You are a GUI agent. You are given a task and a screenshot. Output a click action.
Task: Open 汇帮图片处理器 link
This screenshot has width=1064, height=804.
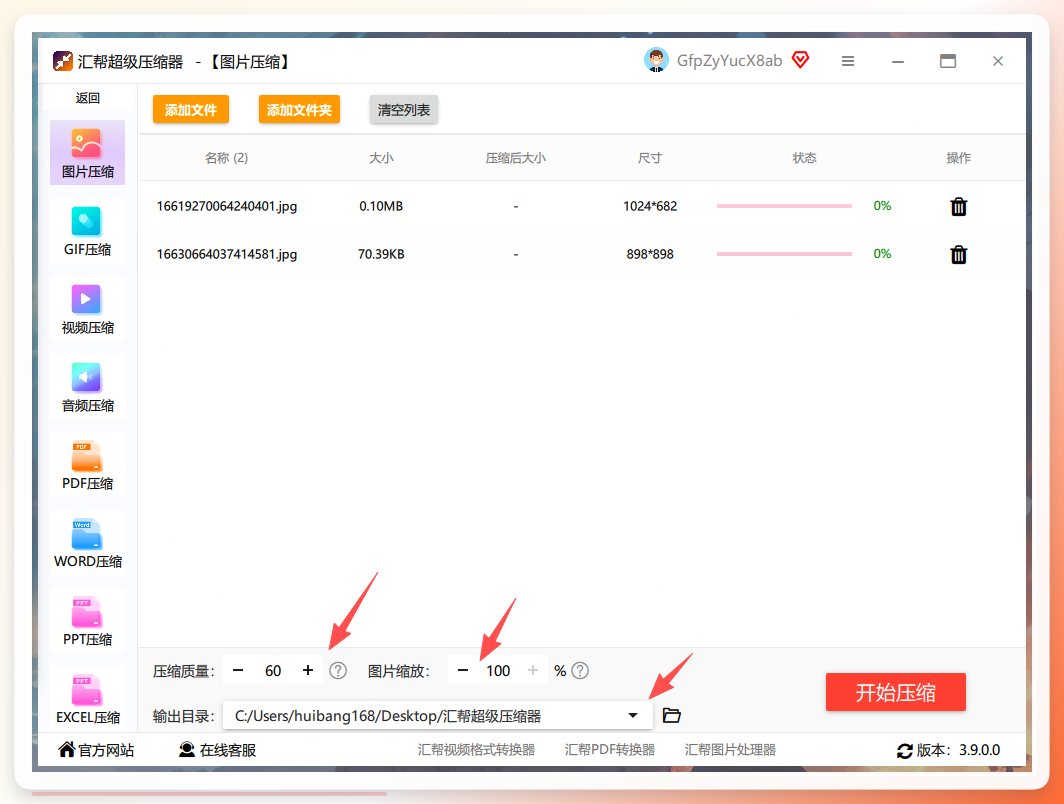730,750
